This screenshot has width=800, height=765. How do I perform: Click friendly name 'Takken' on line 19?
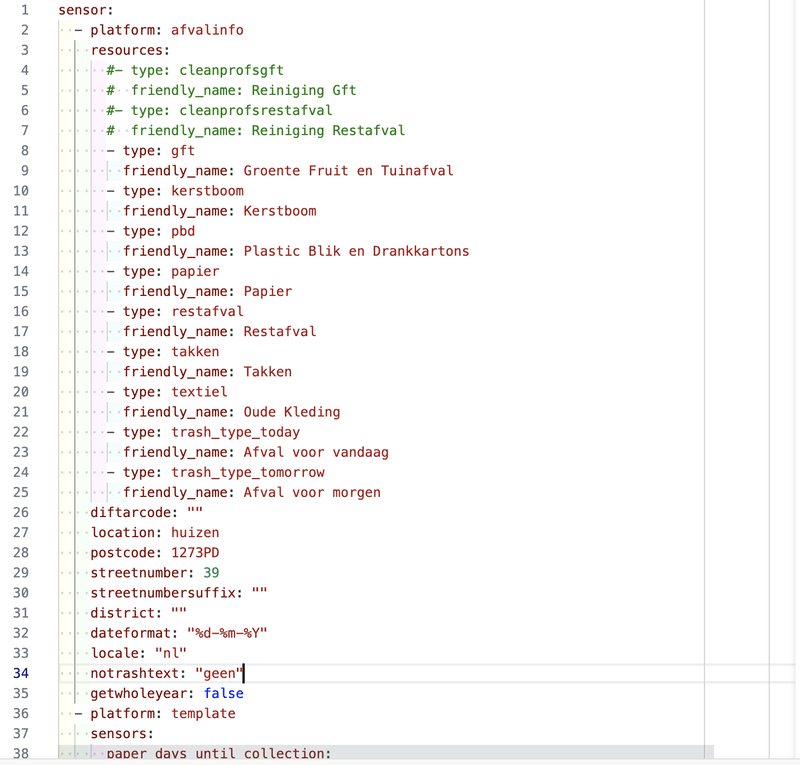tap(267, 372)
